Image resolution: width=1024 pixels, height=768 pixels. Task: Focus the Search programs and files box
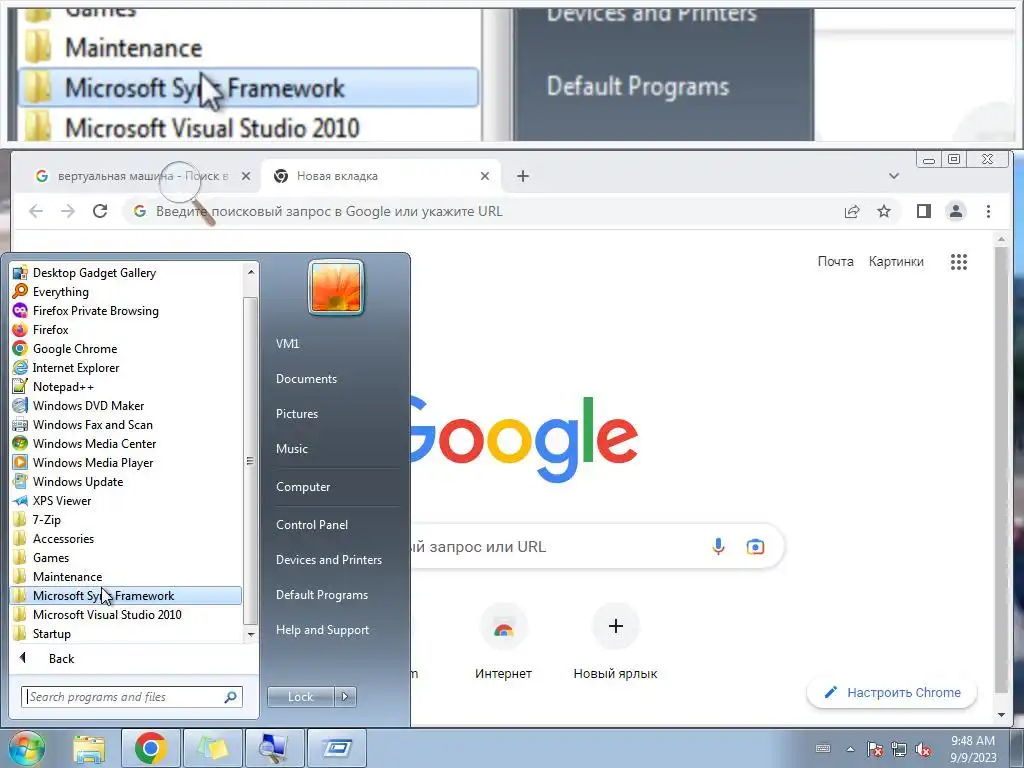131,697
